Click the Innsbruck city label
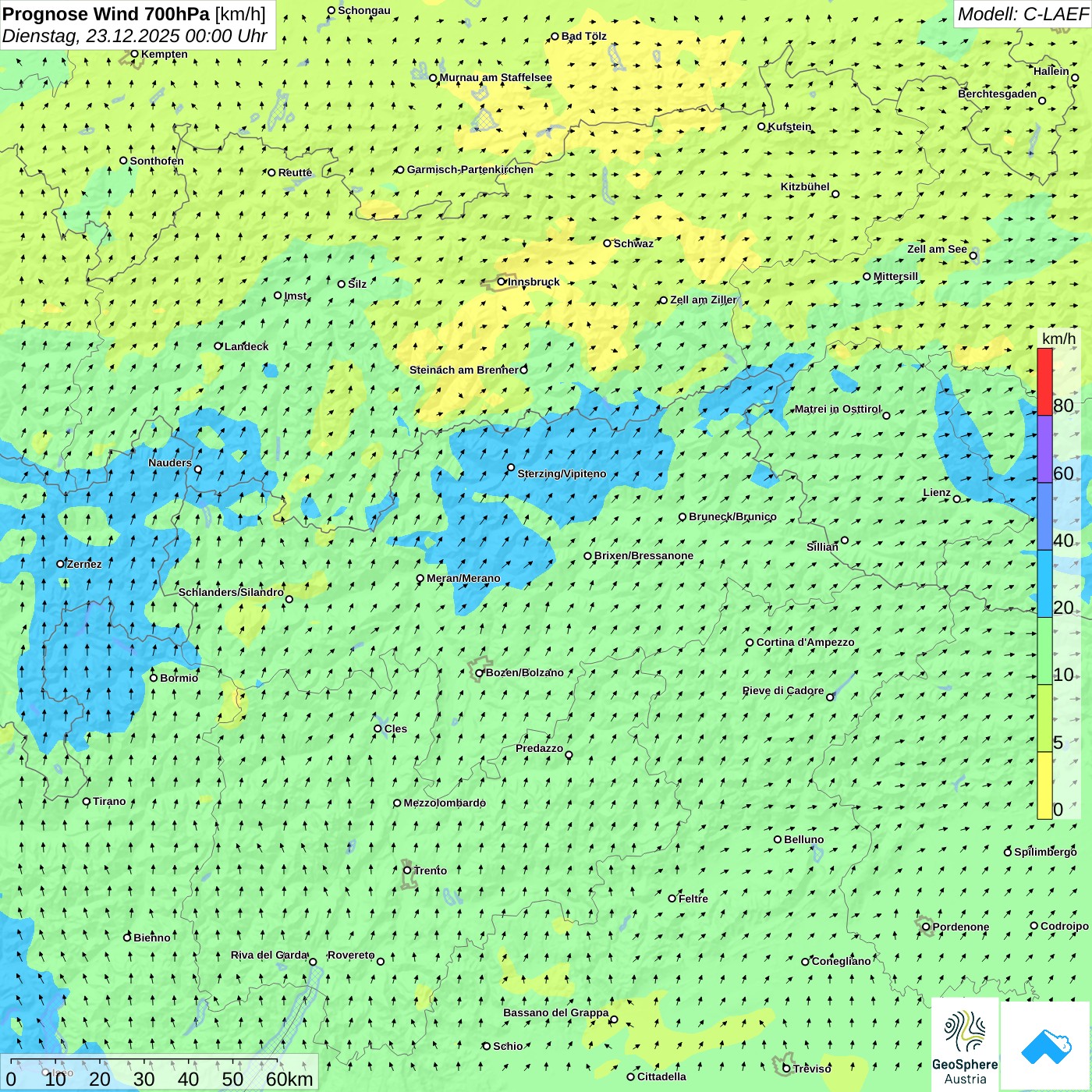 tap(534, 282)
